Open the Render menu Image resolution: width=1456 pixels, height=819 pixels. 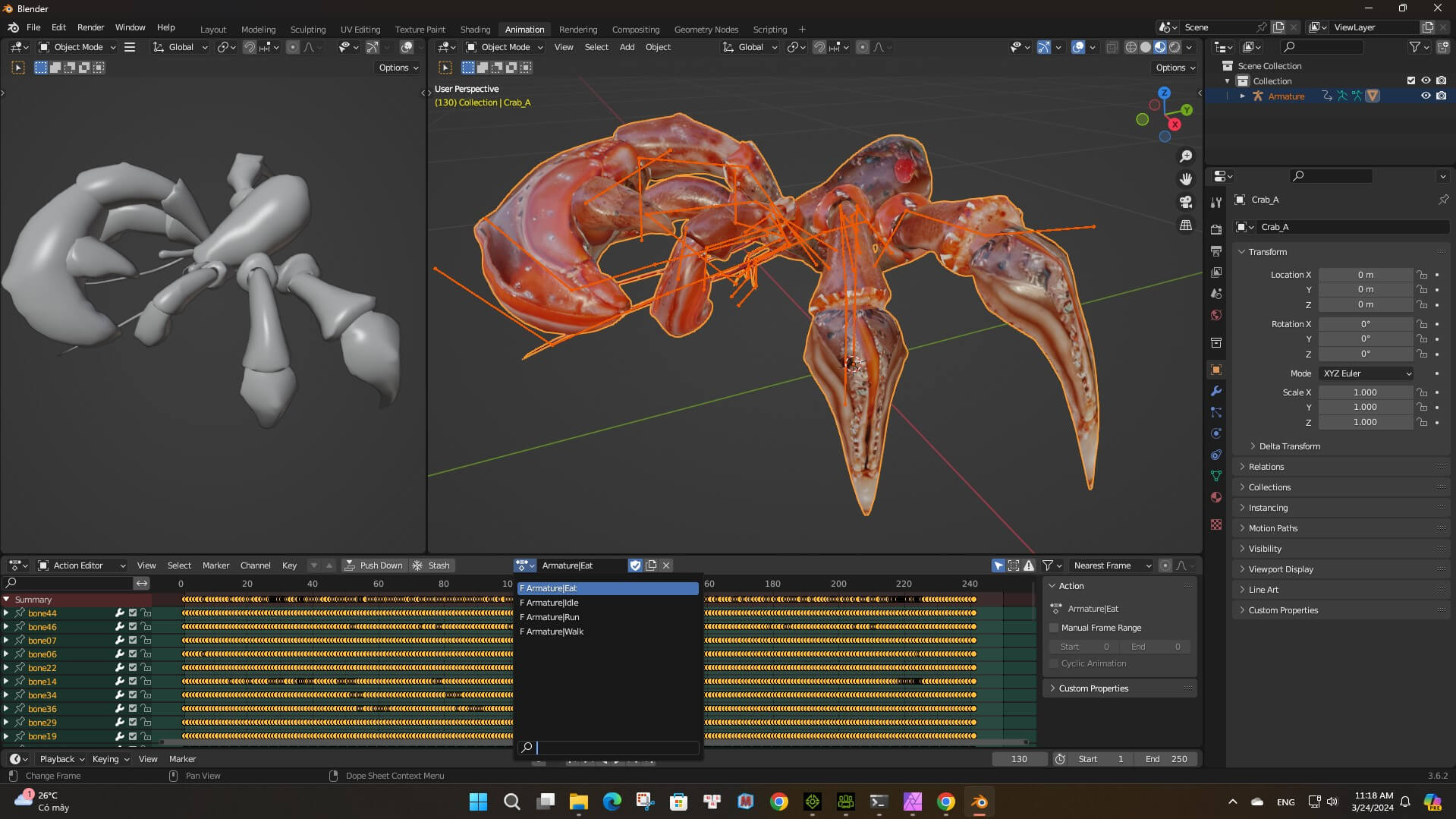[x=90, y=27]
